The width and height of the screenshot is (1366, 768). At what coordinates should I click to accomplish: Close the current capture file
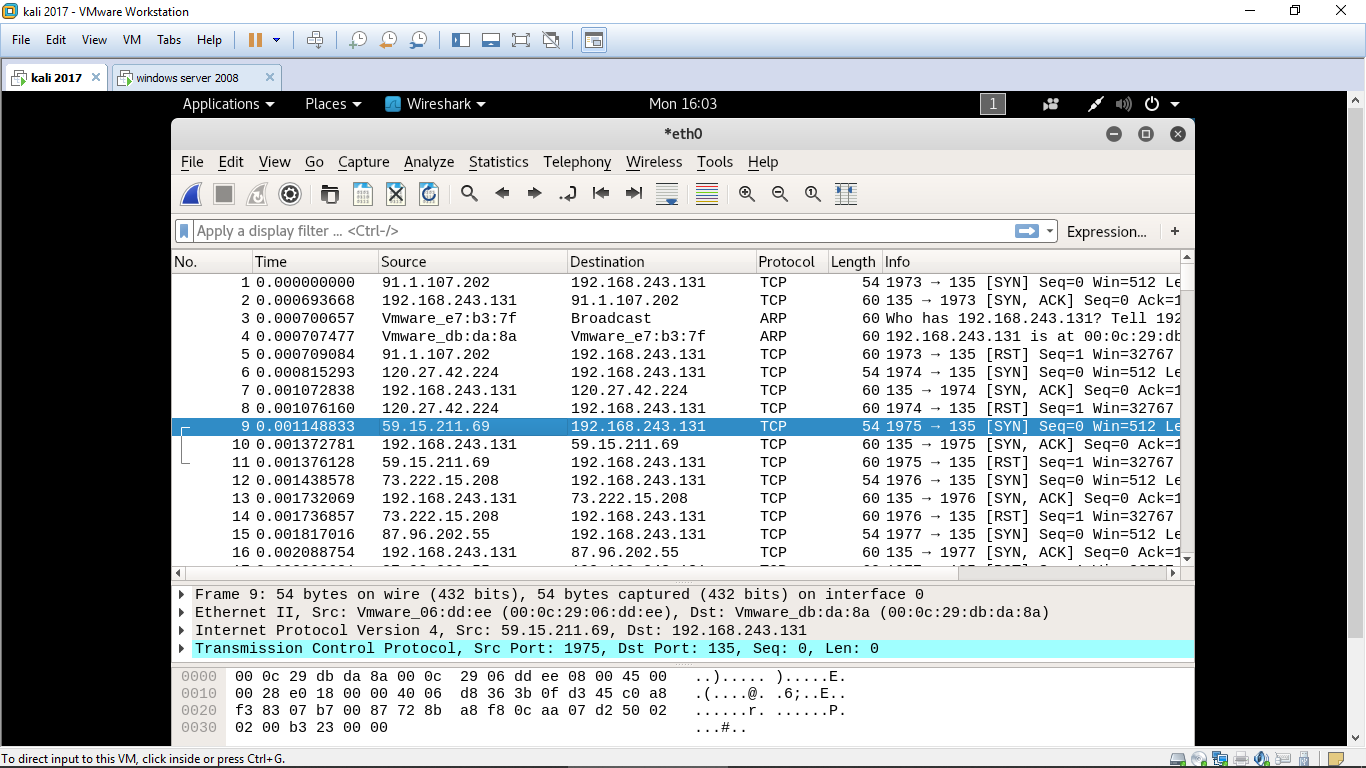(x=396, y=194)
